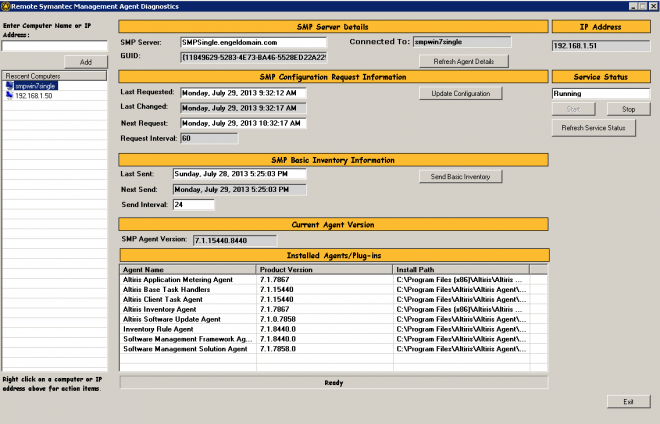Click the SMP Agent Version field
This screenshot has width=660, height=424.
[x=235, y=241]
